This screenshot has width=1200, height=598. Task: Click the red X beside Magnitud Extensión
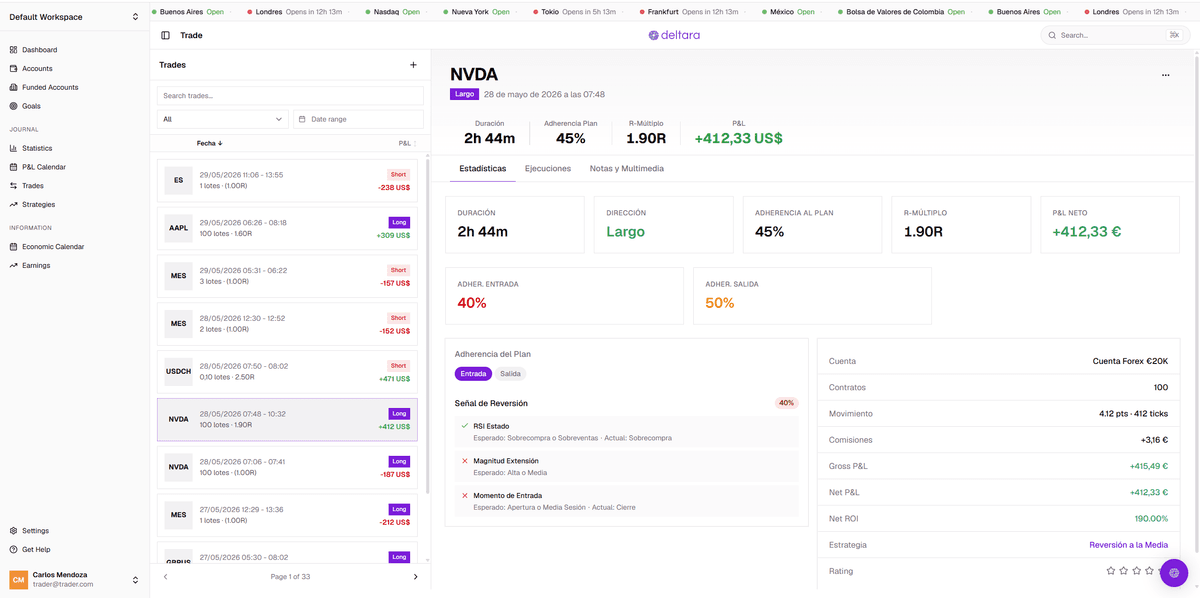click(465, 461)
